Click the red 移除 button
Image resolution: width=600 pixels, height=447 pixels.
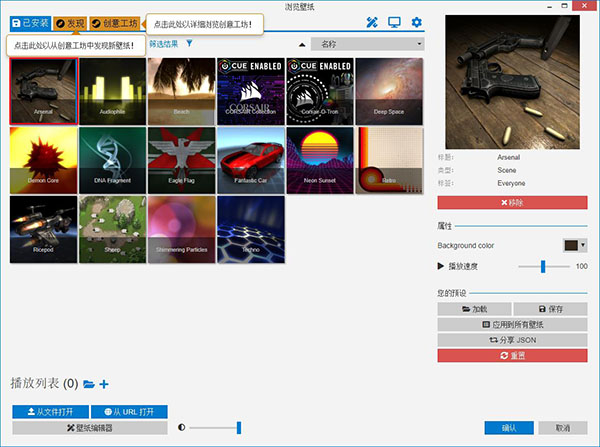(x=512, y=202)
